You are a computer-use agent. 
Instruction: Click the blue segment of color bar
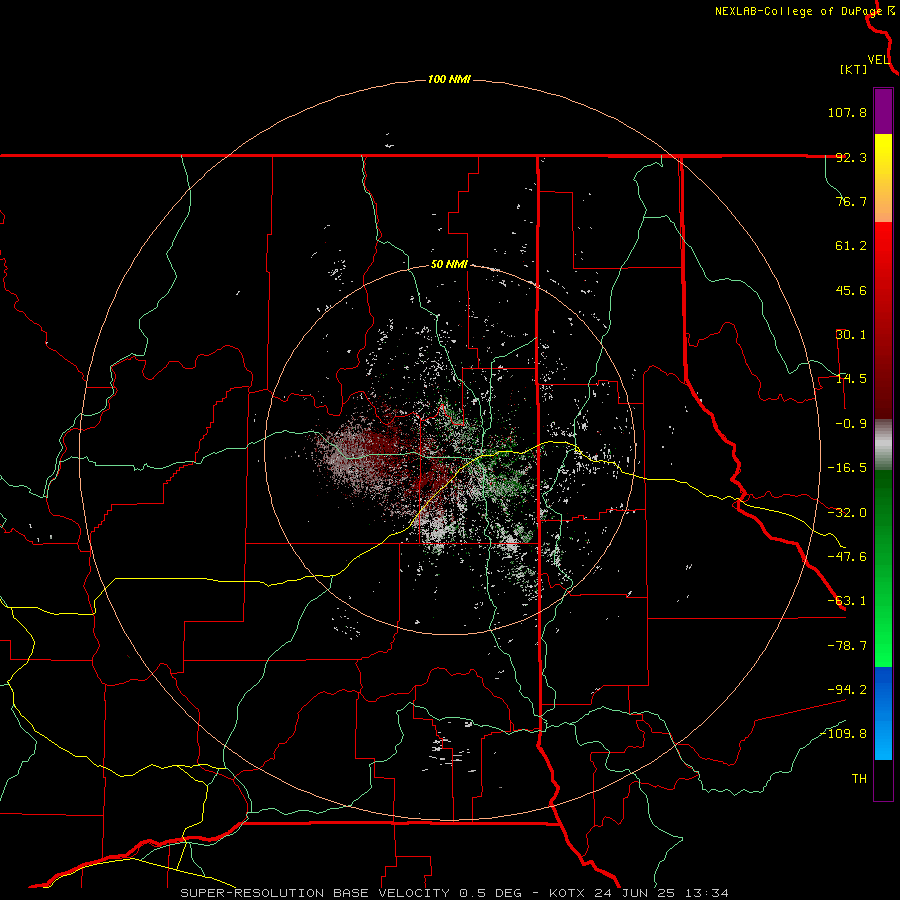point(883,713)
